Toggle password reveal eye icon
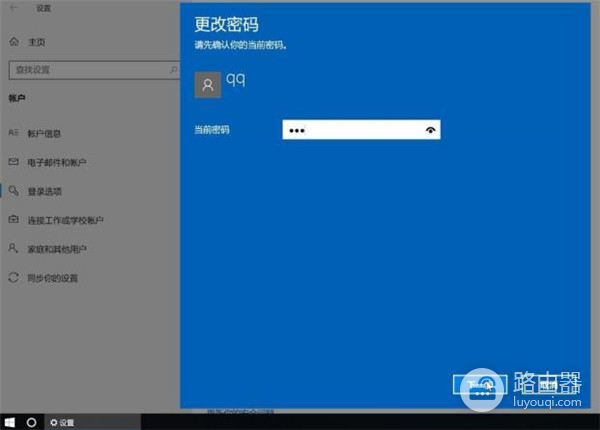This screenshot has height=430, width=600. [x=430, y=130]
